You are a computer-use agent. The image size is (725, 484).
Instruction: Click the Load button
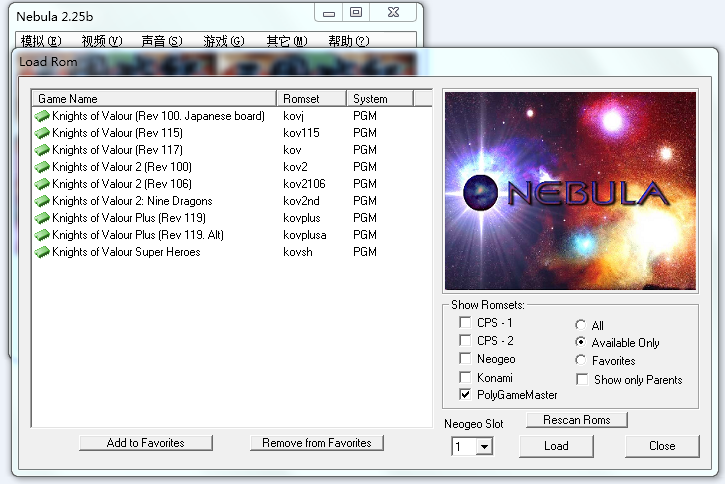pyautogui.click(x=556, y=446)
